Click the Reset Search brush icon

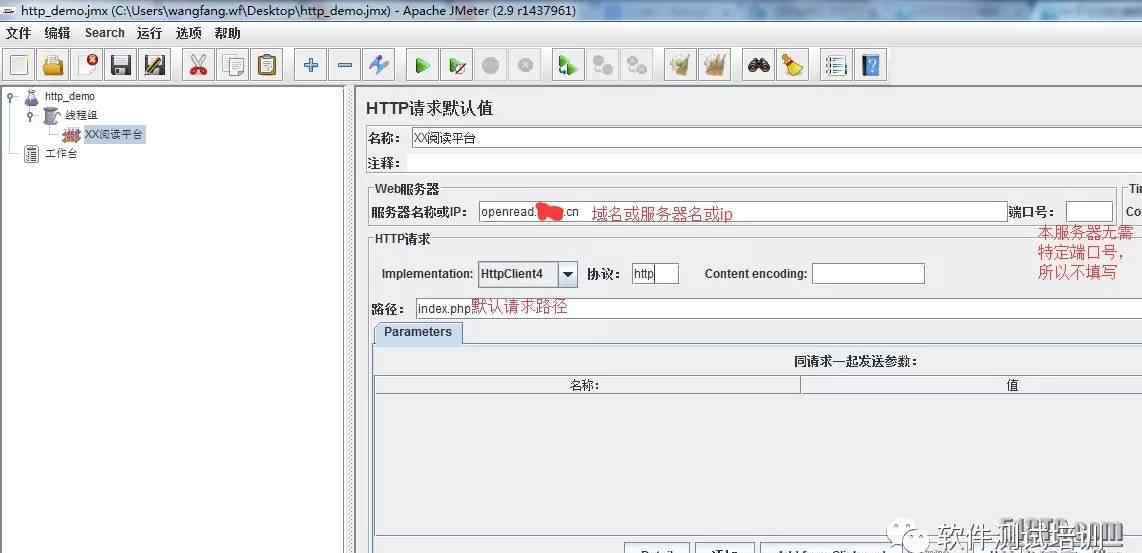(x=792, y=66)
